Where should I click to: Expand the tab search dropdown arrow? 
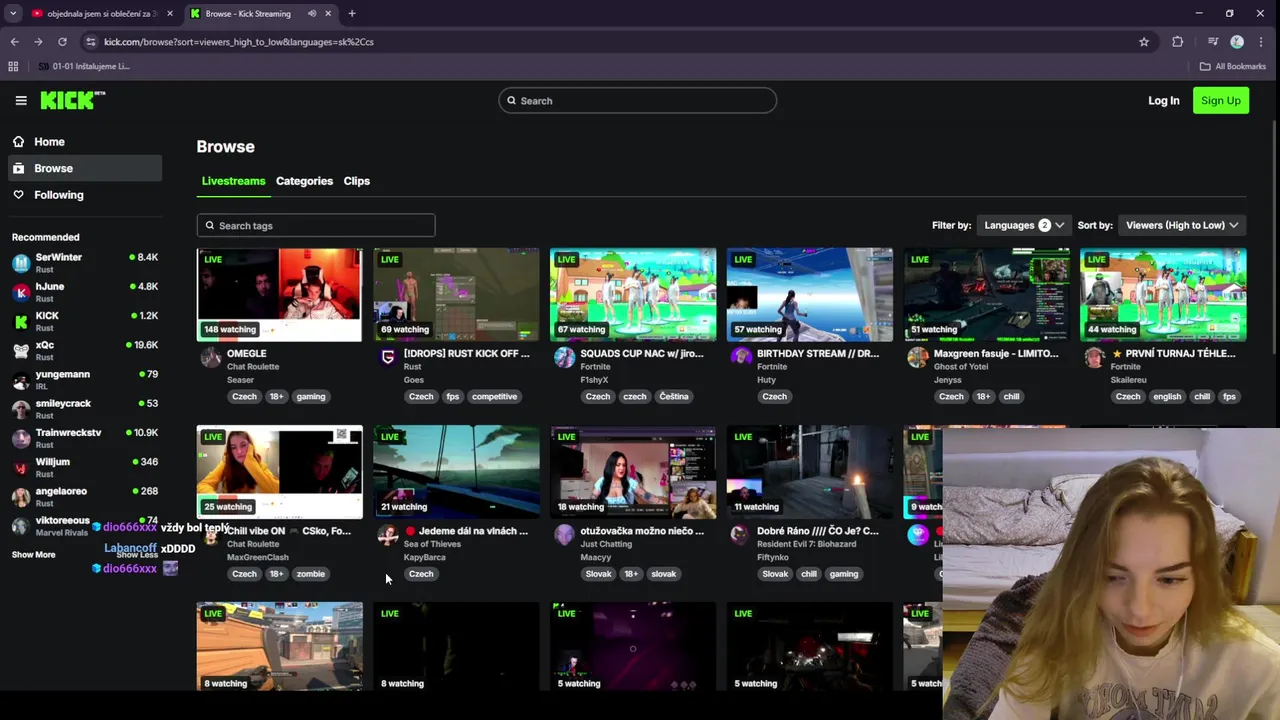12,14
